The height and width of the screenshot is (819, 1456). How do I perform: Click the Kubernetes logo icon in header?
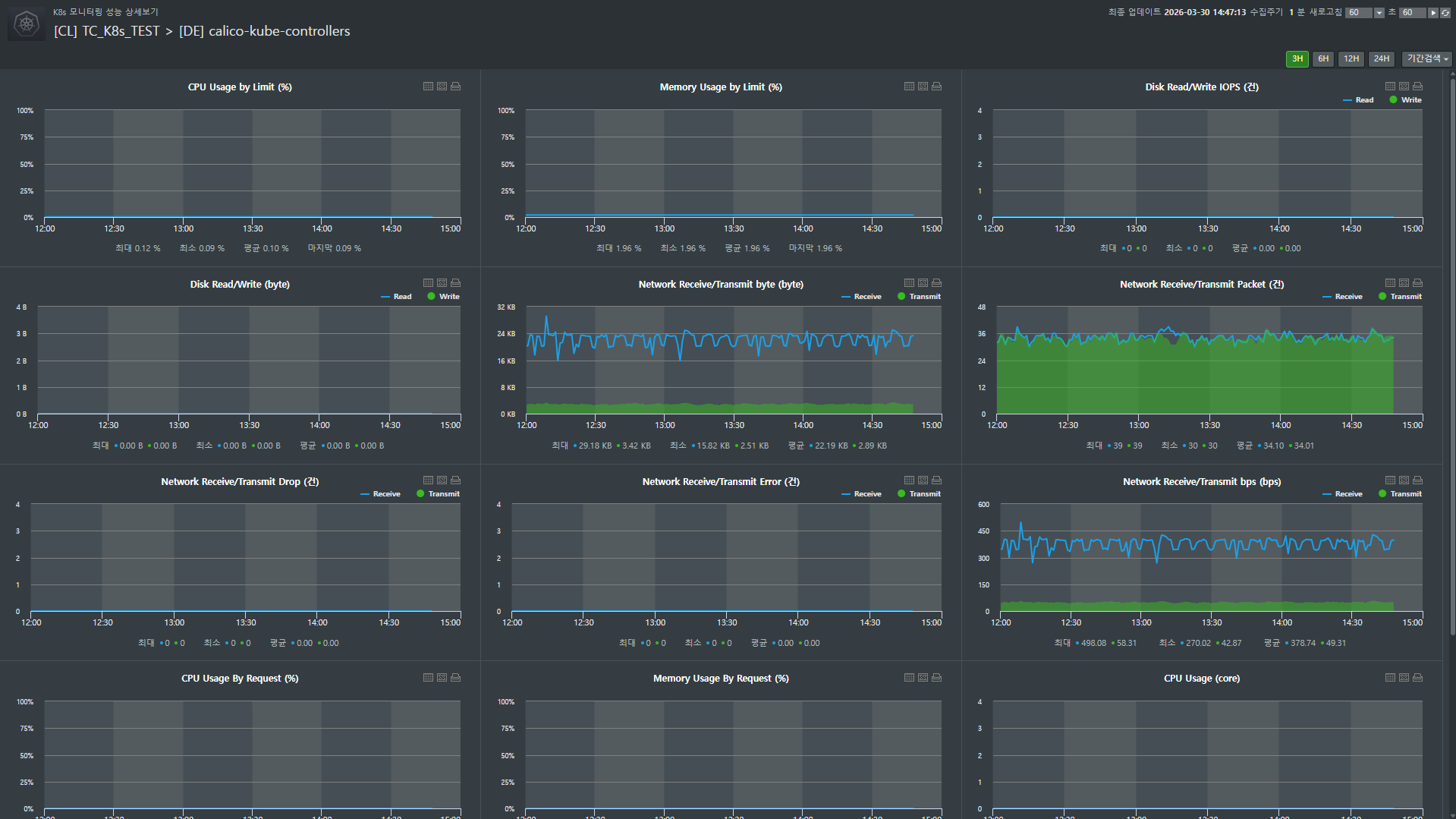pos(27,24)
